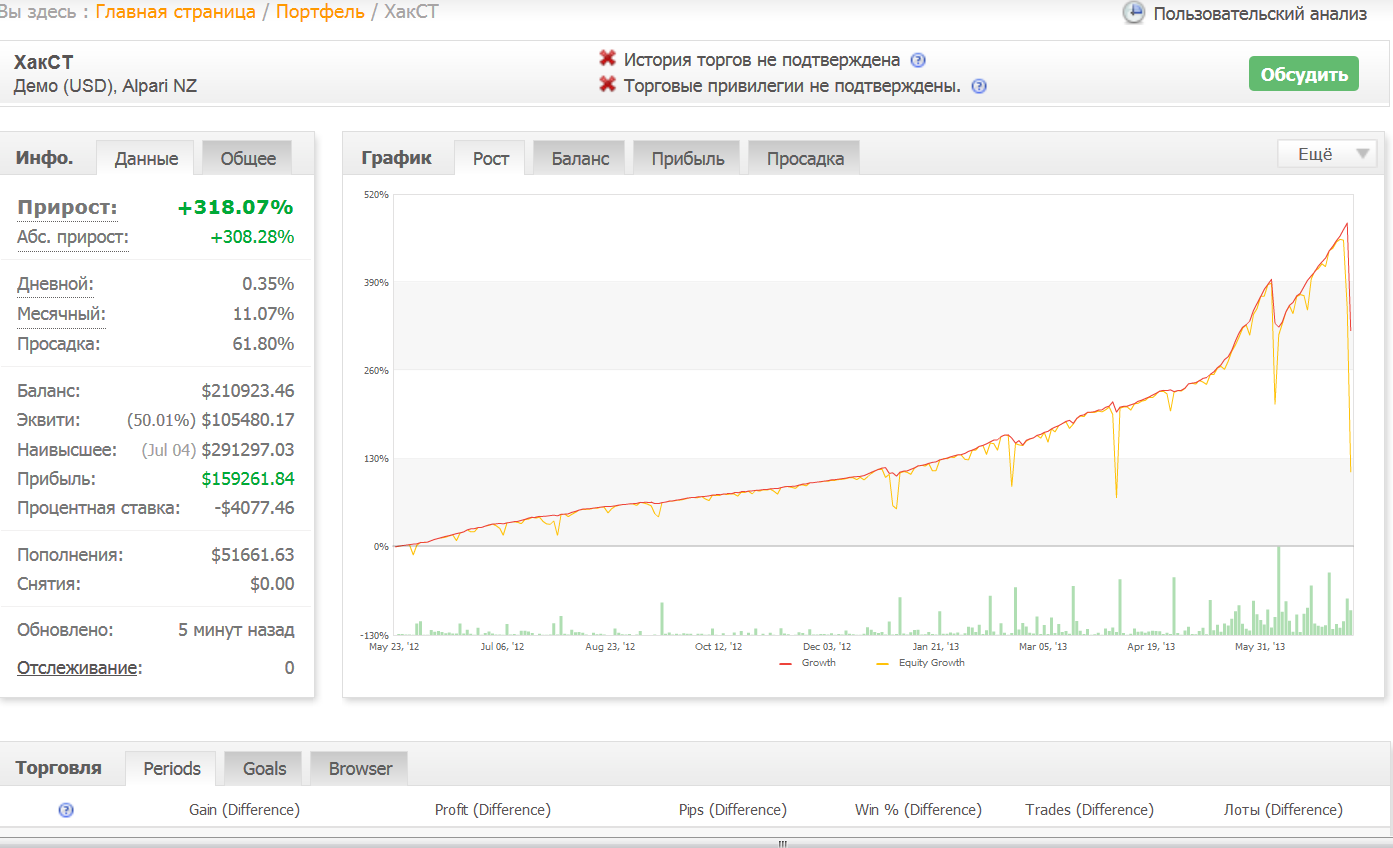Viewport: 1393px width, 848px height.
Task: Click the help icon in Торговля table header
Action: [x=67, y=810]
